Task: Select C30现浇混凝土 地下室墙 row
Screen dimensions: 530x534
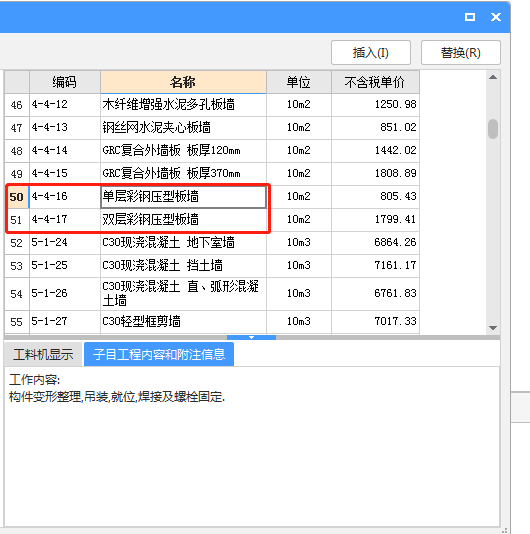Action: (212, 243)
